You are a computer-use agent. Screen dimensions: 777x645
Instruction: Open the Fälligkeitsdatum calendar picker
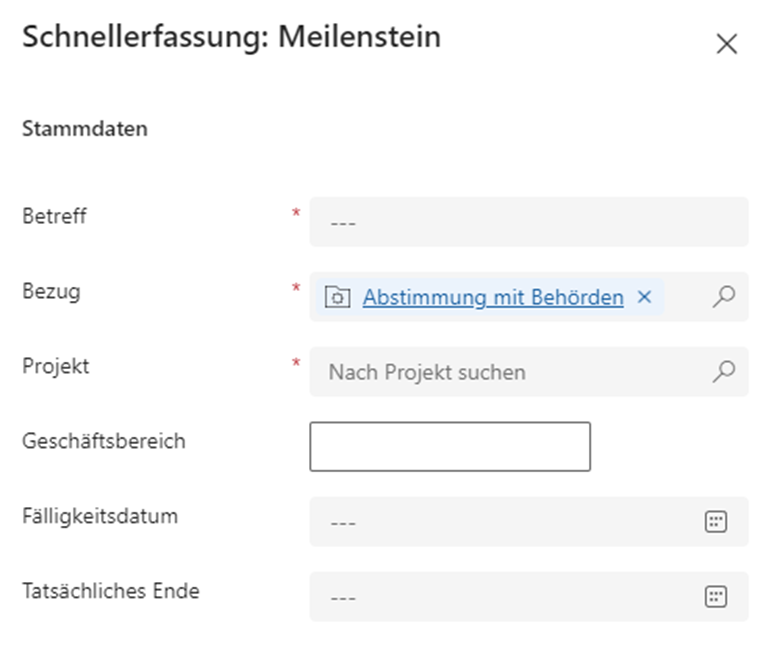(716, 522)
